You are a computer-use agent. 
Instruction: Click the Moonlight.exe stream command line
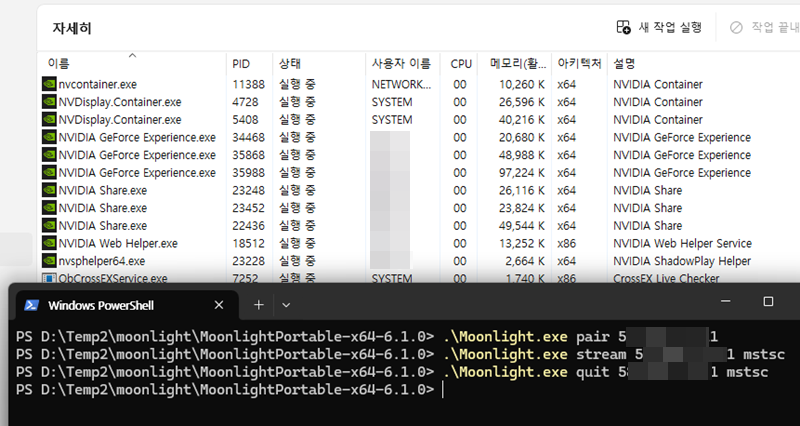pos(400,354)
